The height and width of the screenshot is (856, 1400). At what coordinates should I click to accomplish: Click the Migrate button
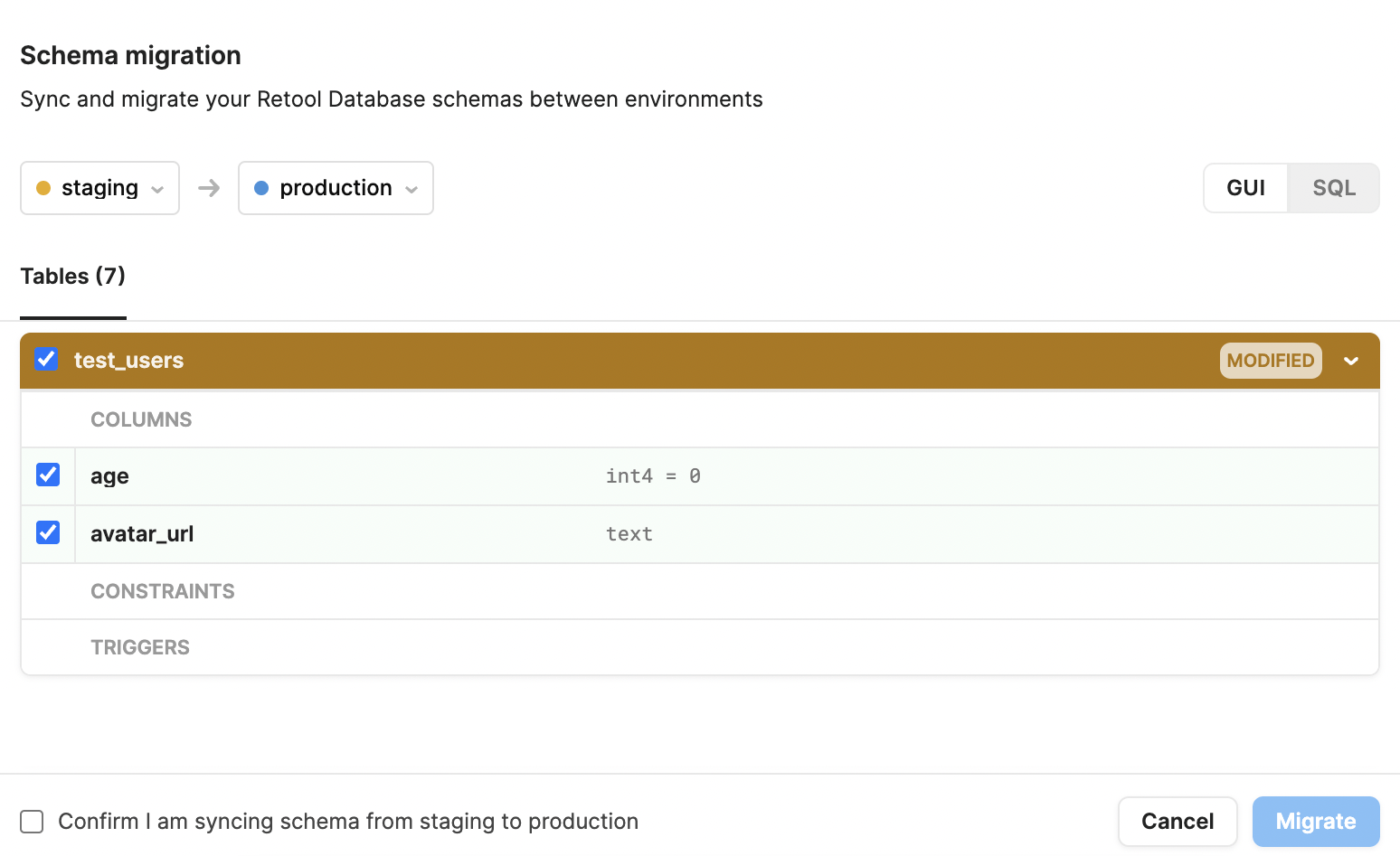(1316, 822)
